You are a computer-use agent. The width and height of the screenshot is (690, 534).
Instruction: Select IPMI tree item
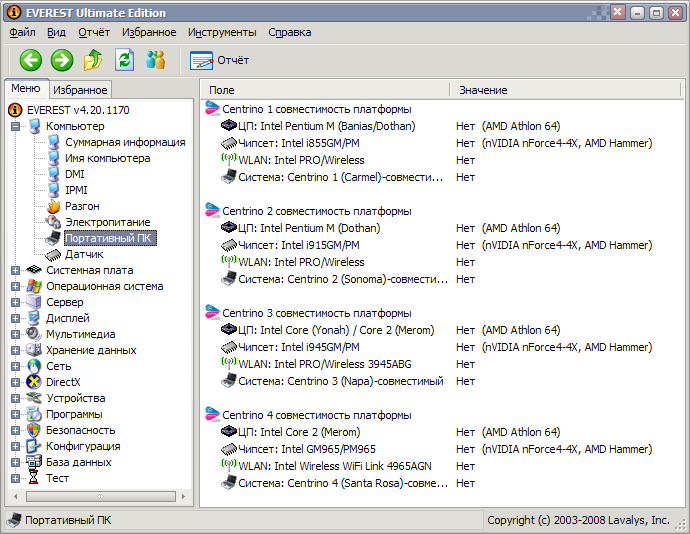click(76, 190)
